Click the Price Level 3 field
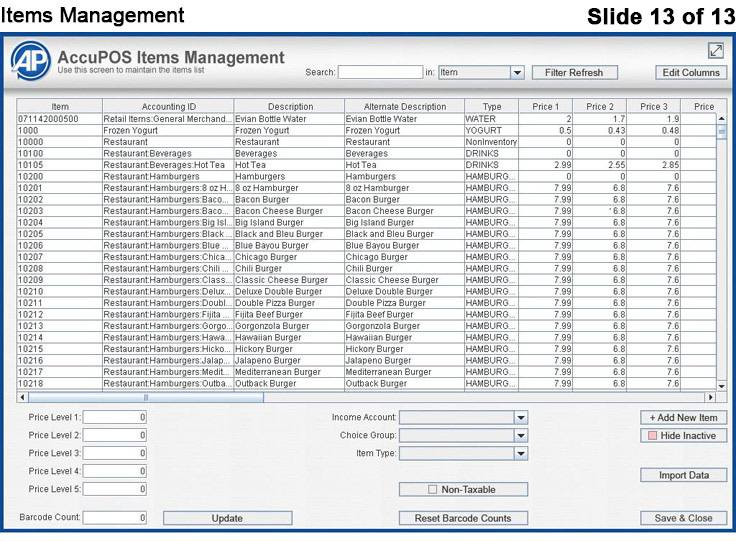Image resolution: width=736 pixels, height=541 pixels. [x=115, y=453]
